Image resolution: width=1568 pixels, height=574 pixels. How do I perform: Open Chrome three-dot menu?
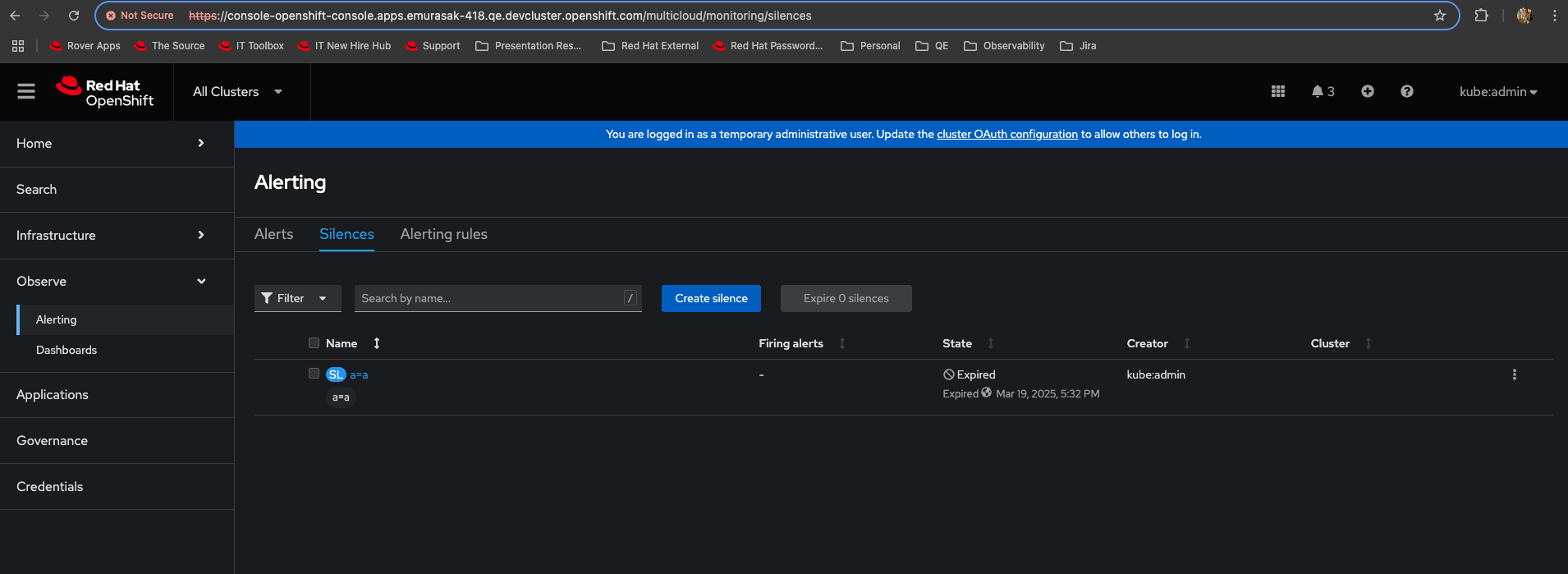point(1555,16)
